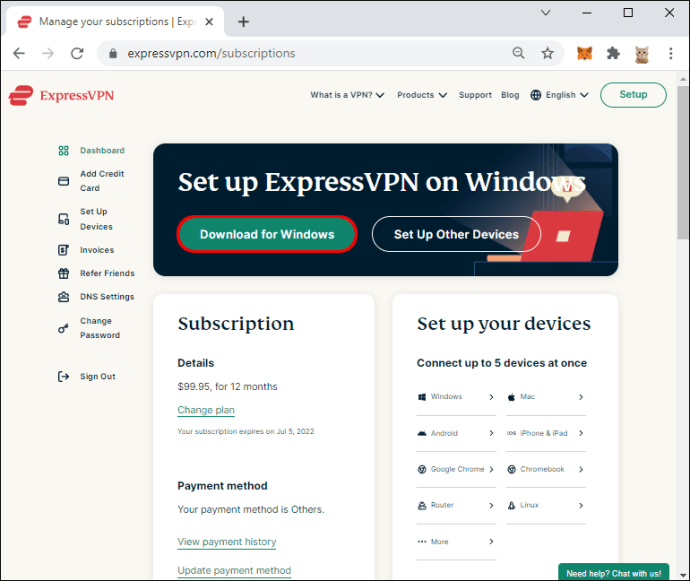The height and width of the screenshot is (581, 690).
Task: Open the Support page link
Action: click(475, 95)
